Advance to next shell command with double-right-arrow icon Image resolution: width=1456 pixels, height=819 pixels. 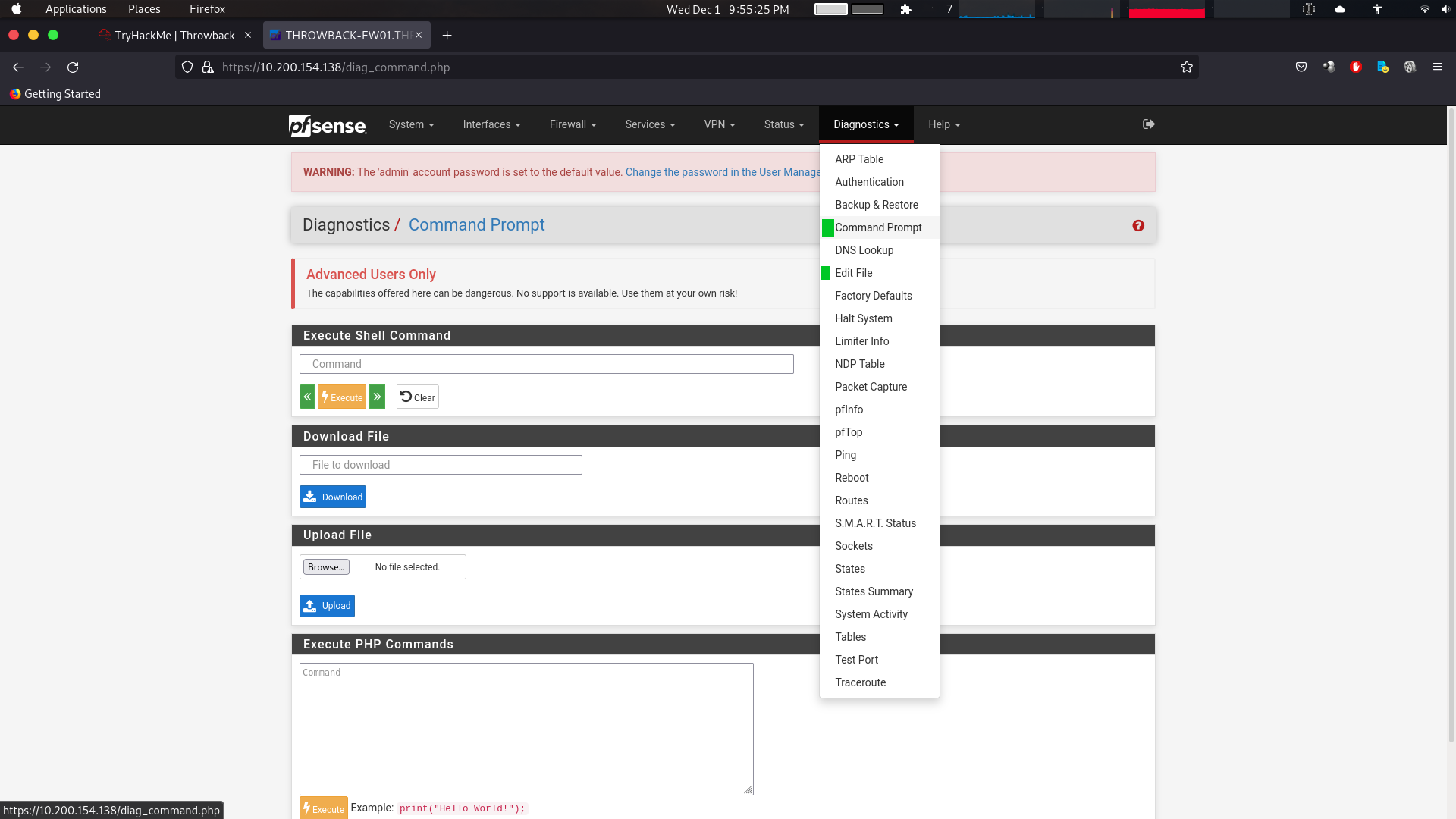[x=377, y=397]
